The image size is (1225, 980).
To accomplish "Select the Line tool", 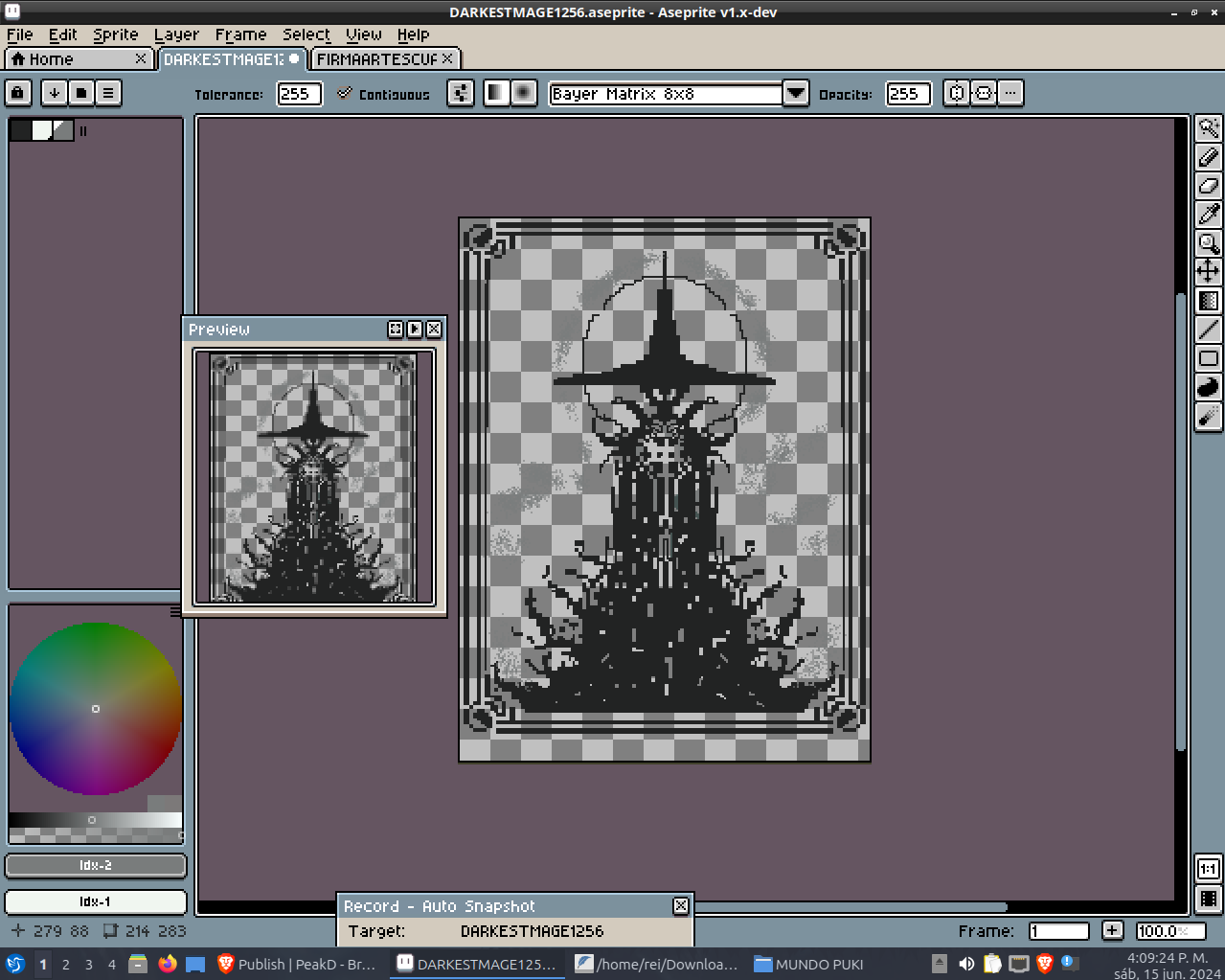I will [1209, 330].
